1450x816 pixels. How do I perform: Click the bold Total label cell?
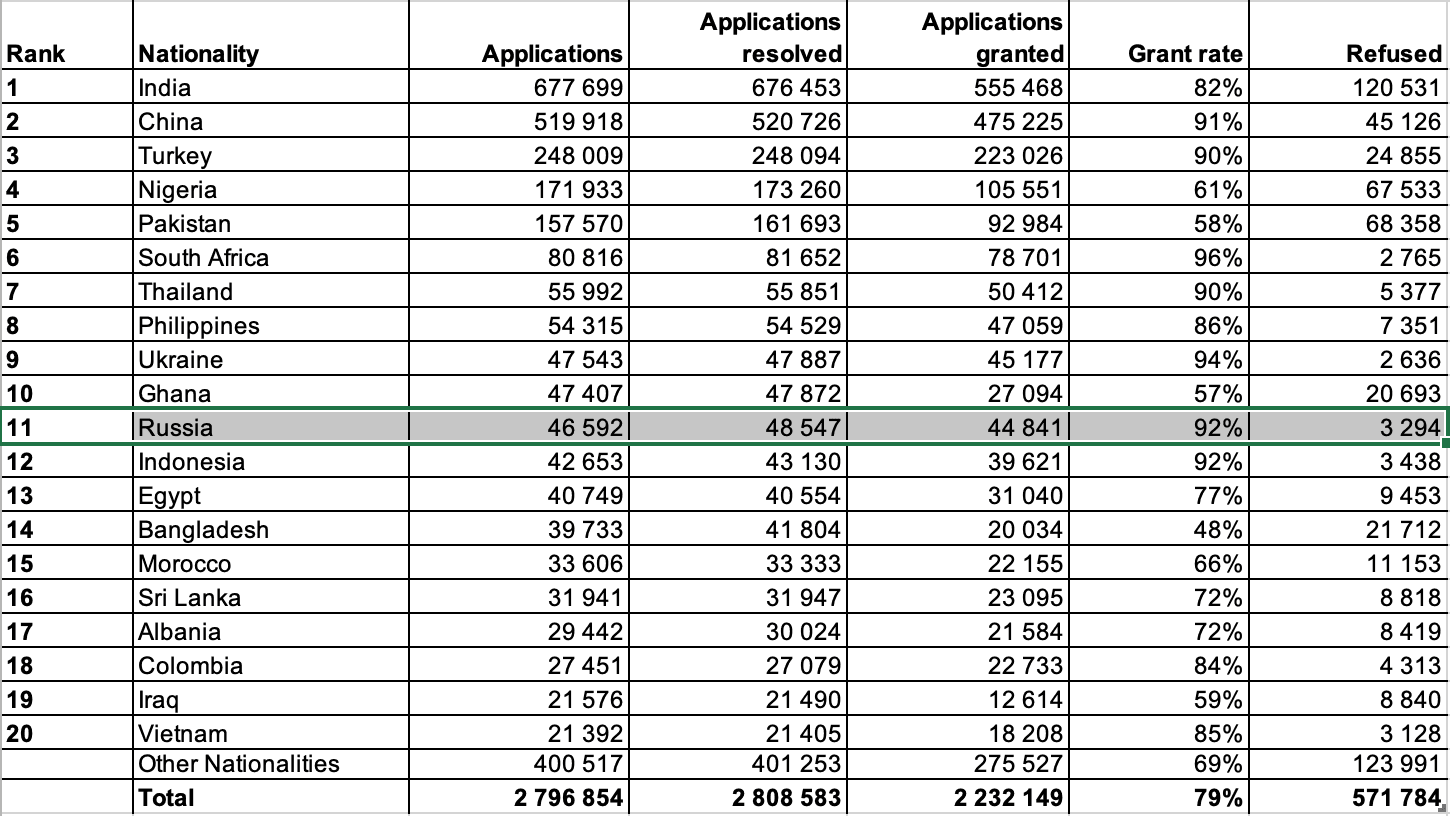270,798
